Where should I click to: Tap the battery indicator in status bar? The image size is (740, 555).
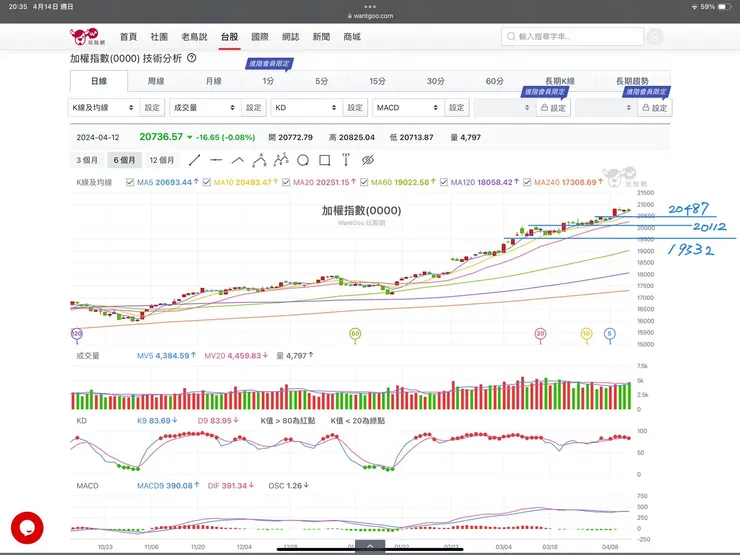724,7
